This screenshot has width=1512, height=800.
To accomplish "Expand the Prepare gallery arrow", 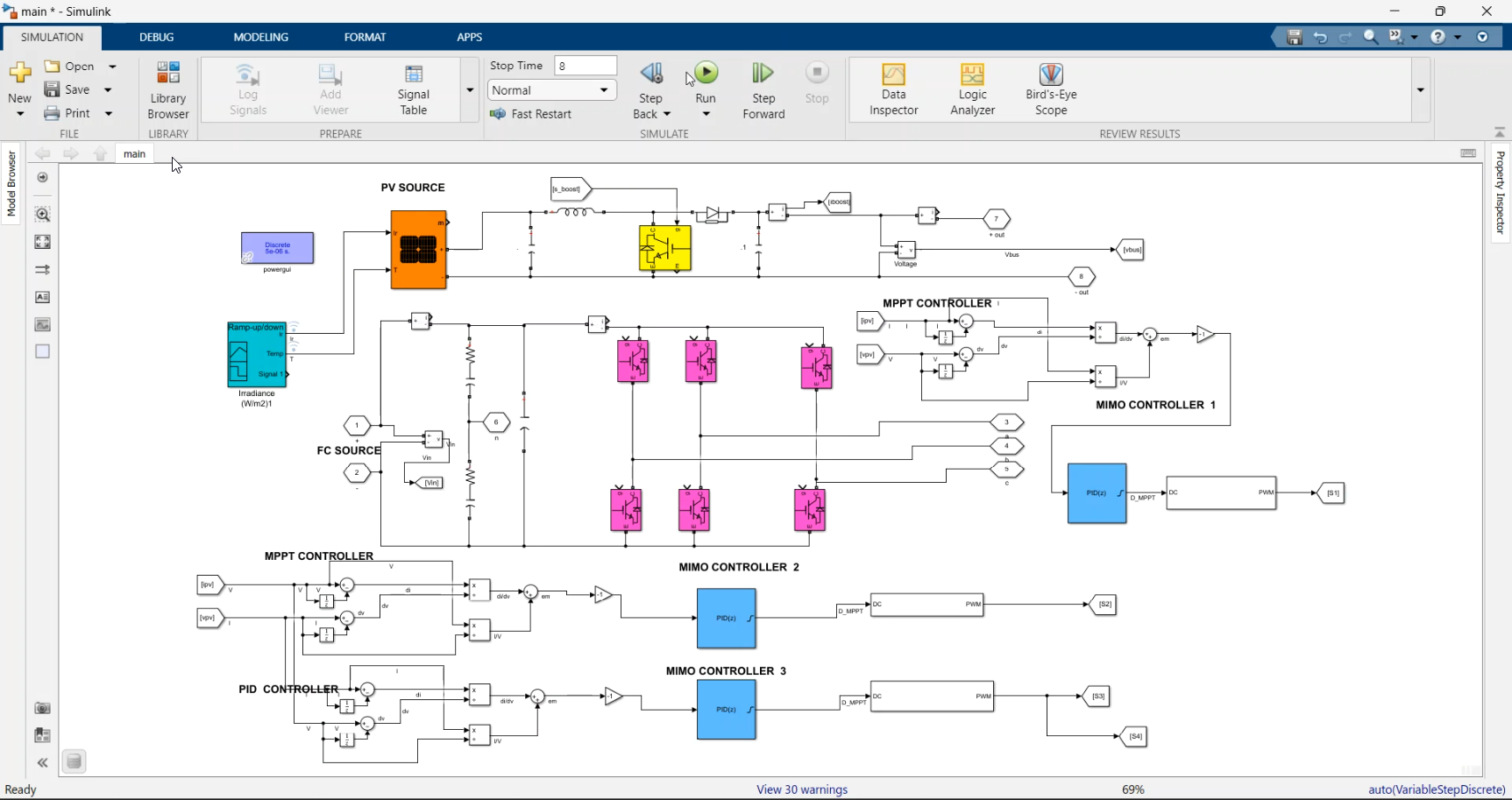I will pos(470,89).
